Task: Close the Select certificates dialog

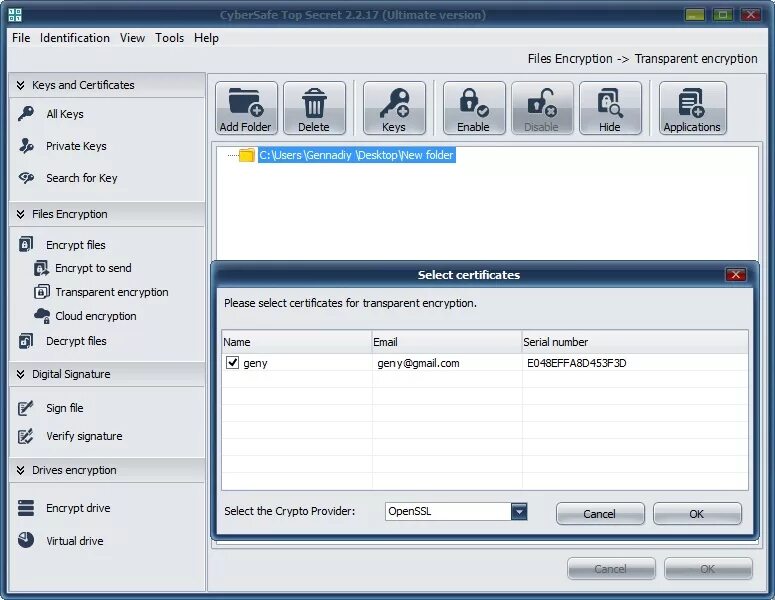Action: (735, 275)
